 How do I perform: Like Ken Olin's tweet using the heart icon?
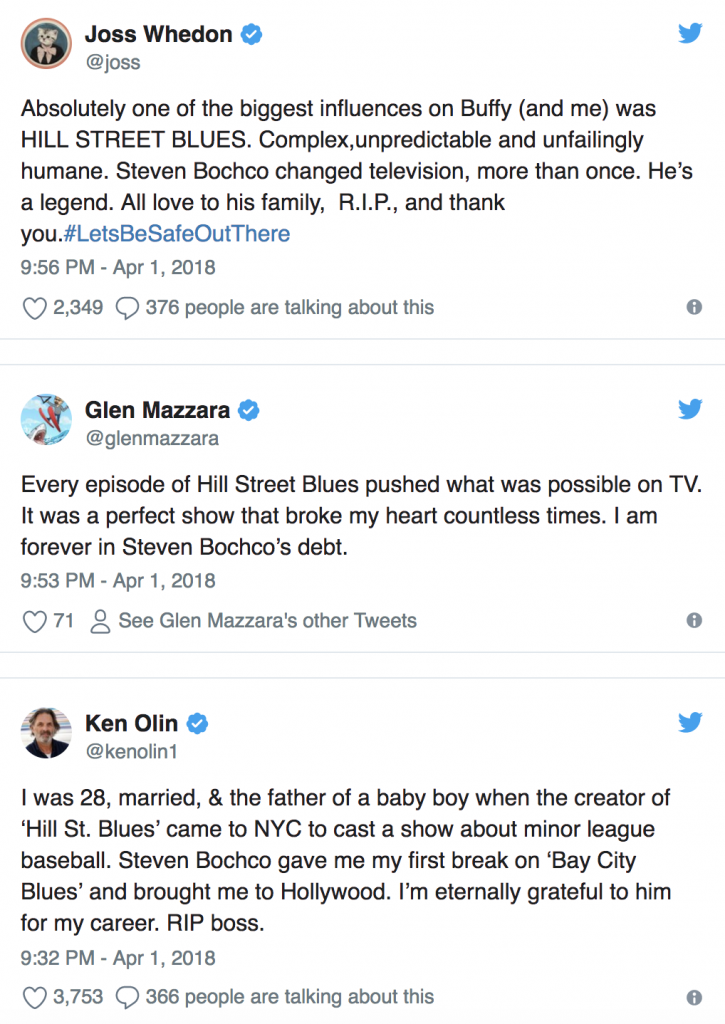[33, 996]
